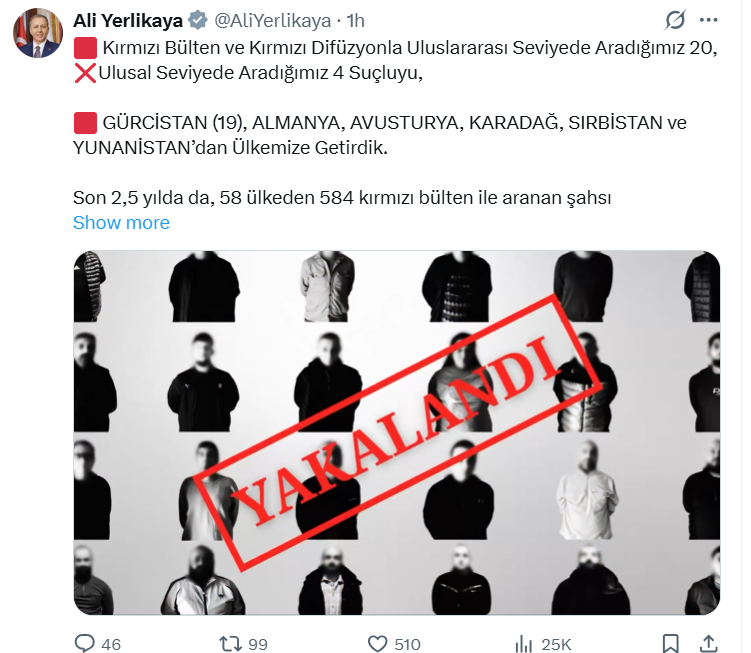Image resolution: width=751 pixels, height=653 pixels.
Task: Click the 25K views count
Action: coord(556,644)
